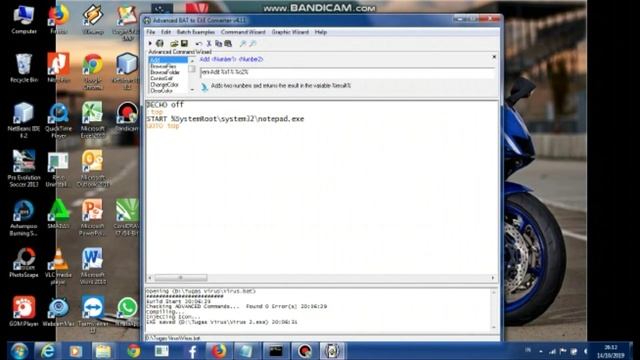This screenshot has height=360, width=640.
Task: Click the taskbar clock showing the date
Action: [x=611, y=351]
